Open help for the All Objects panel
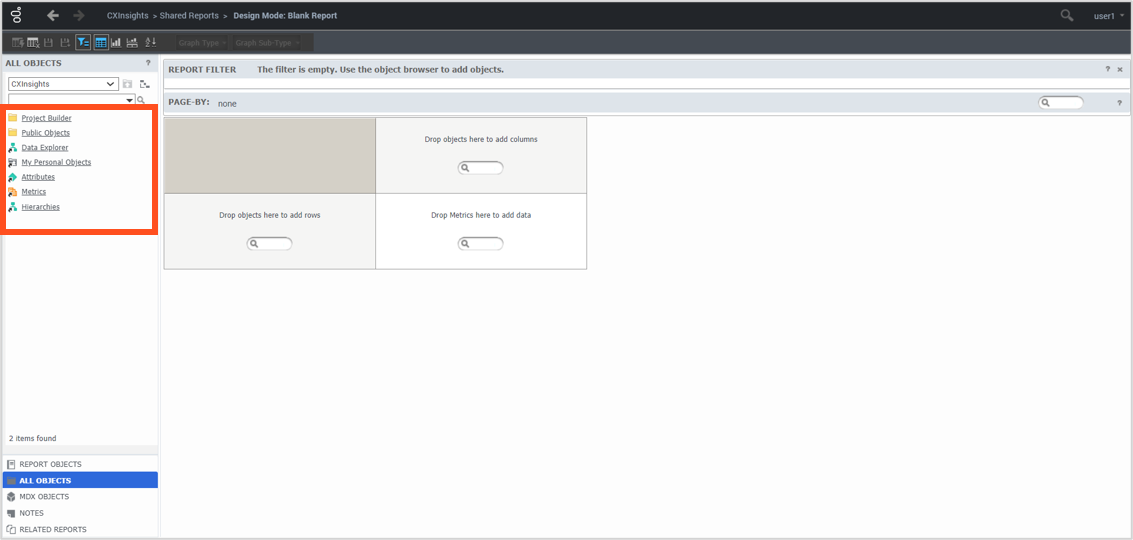Image resolution: width=1133 pixels, height=540 pixels. 148,63
